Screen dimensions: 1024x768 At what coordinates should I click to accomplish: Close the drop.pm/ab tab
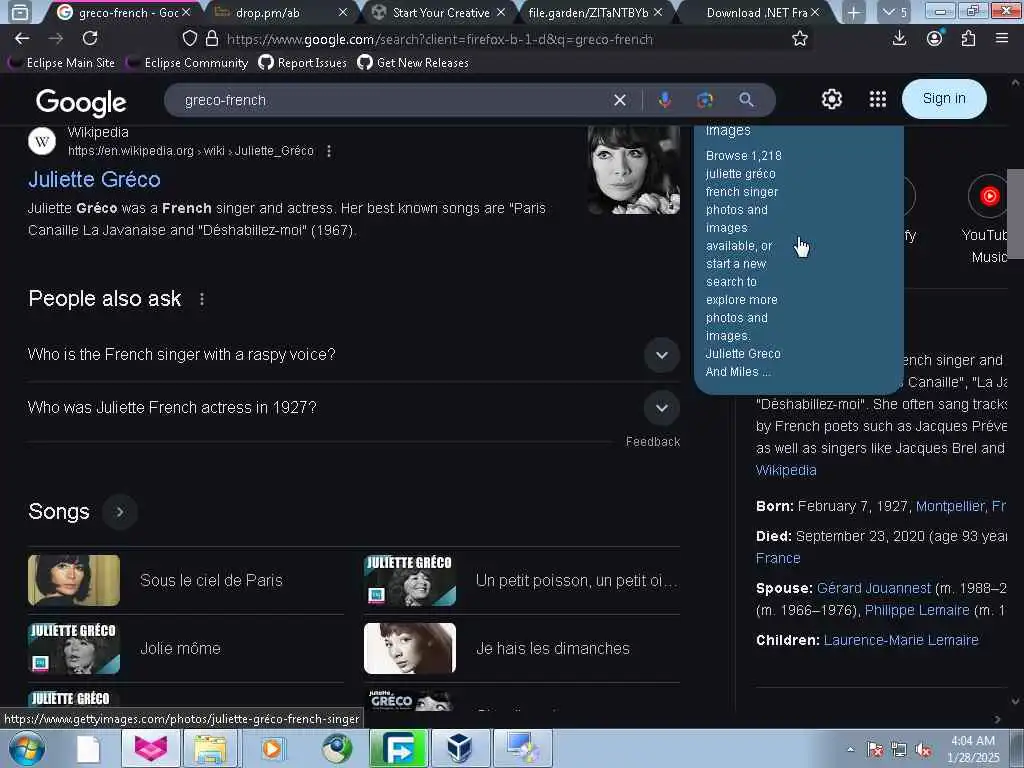point(343,12)
